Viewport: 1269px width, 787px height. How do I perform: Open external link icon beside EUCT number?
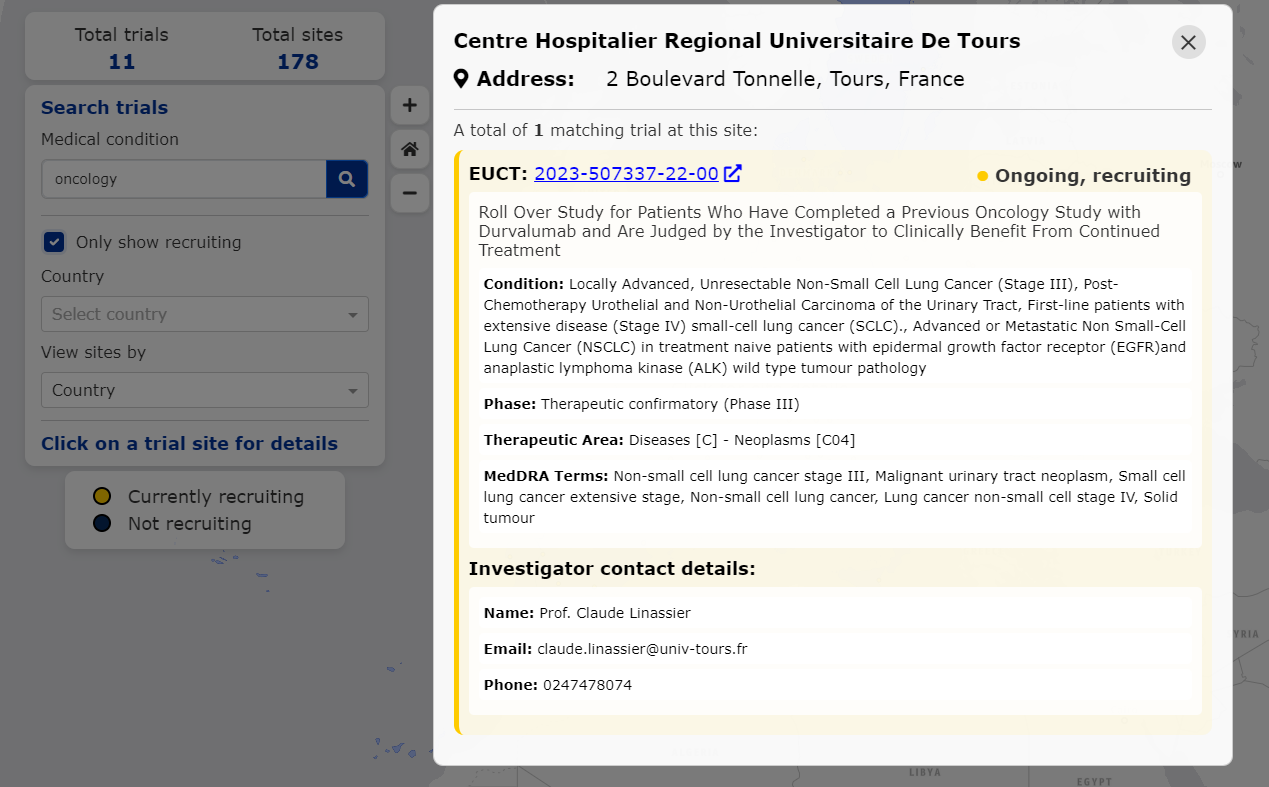tap(733, 173)
